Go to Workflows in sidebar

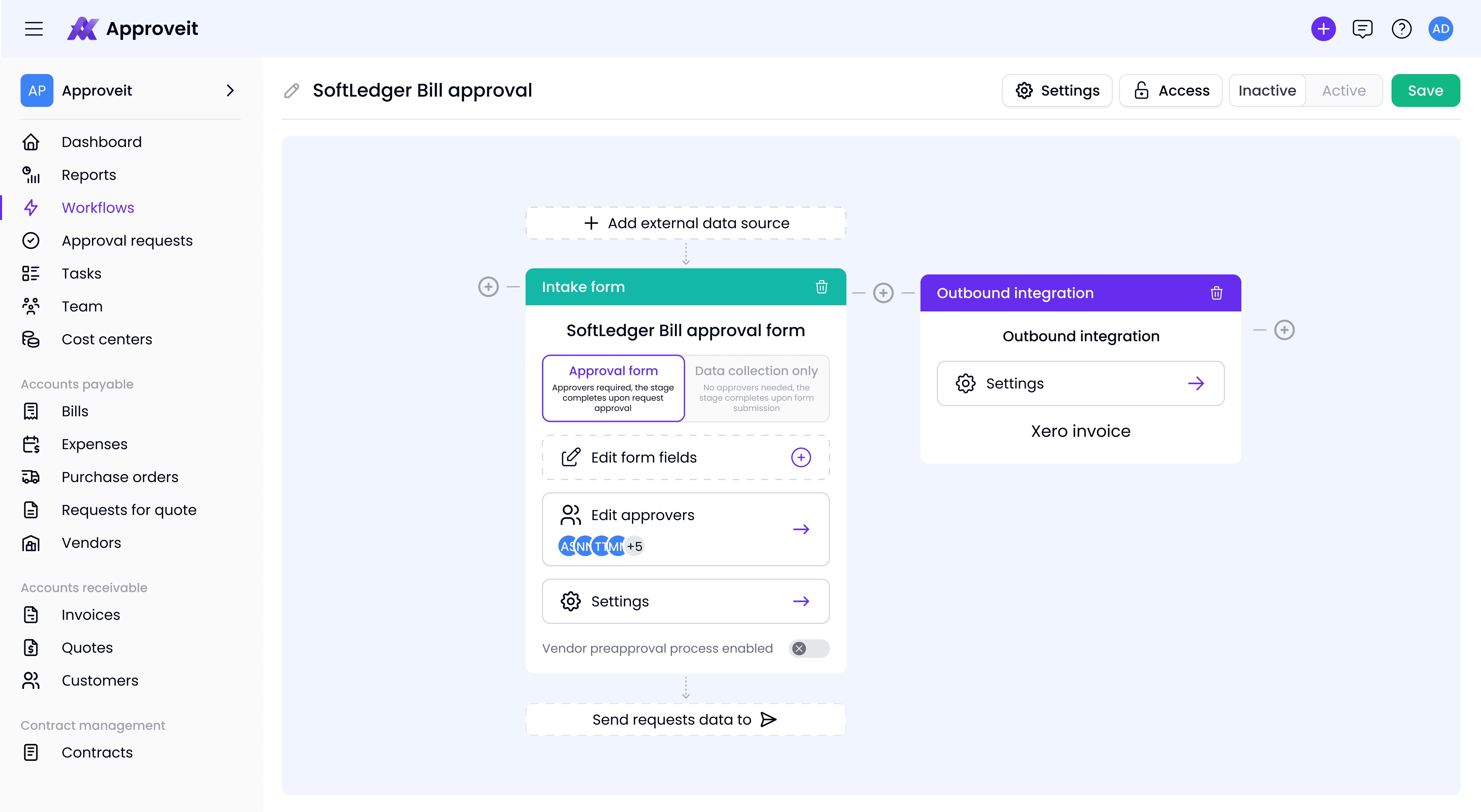click(98, 208)
